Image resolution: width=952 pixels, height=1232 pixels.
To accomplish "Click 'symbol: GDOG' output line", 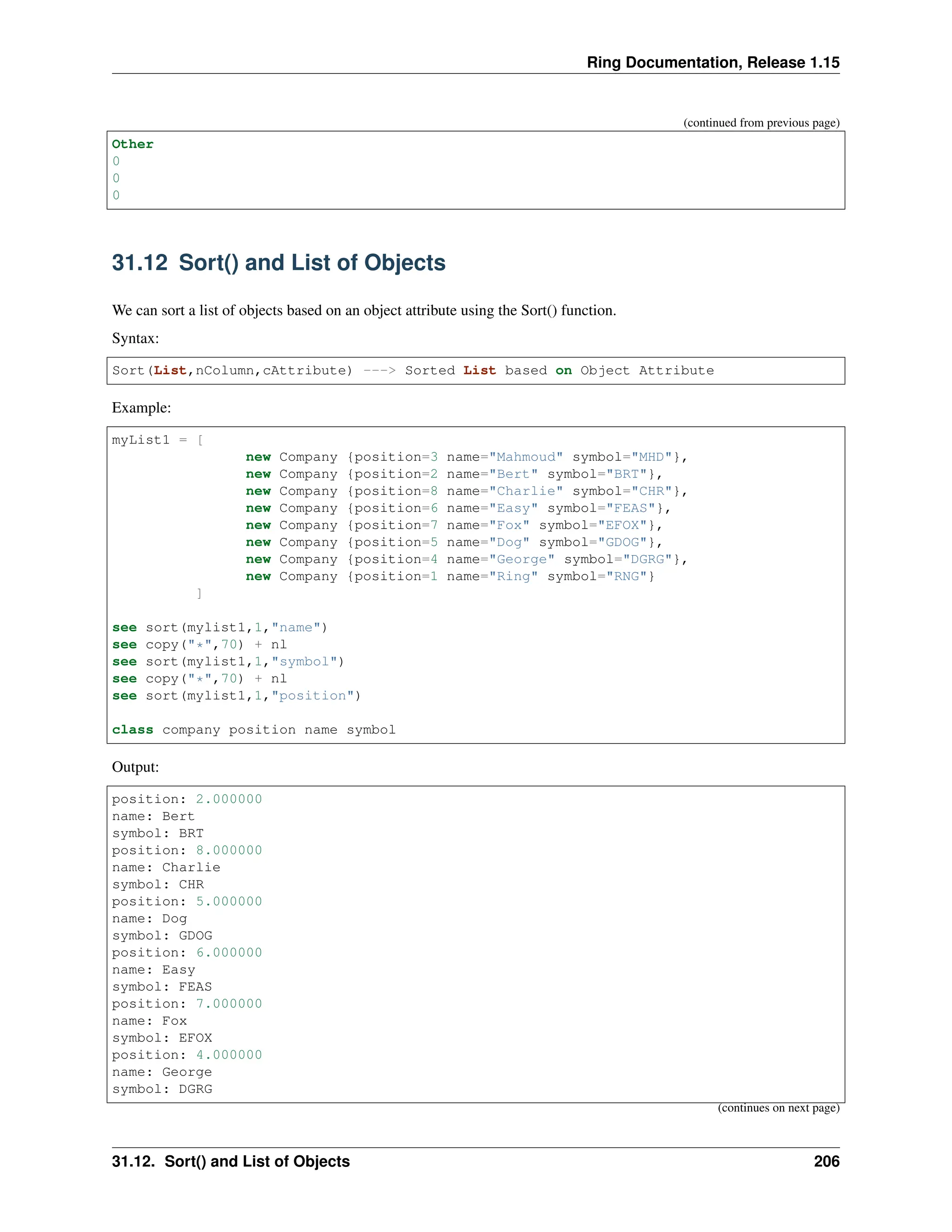I will [x=162, y=936].
